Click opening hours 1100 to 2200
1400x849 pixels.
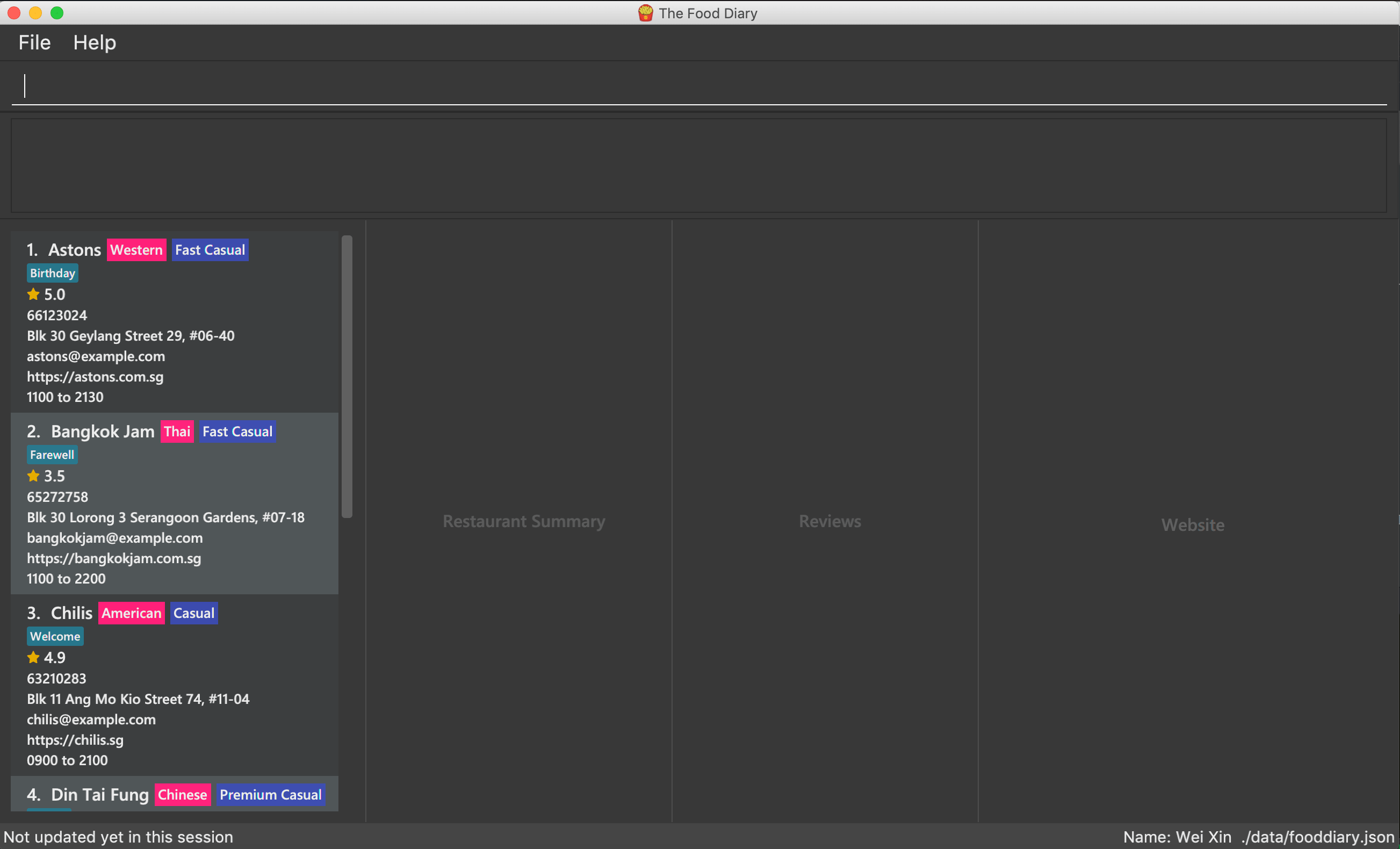67,579
